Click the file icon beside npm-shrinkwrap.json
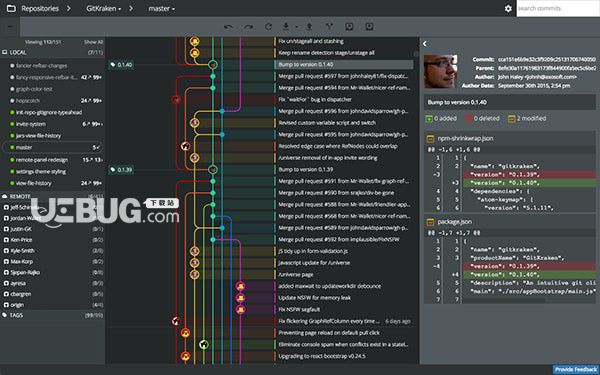Image resolution: width=600 pixels, height=375 pixels. tap(430, 139)
